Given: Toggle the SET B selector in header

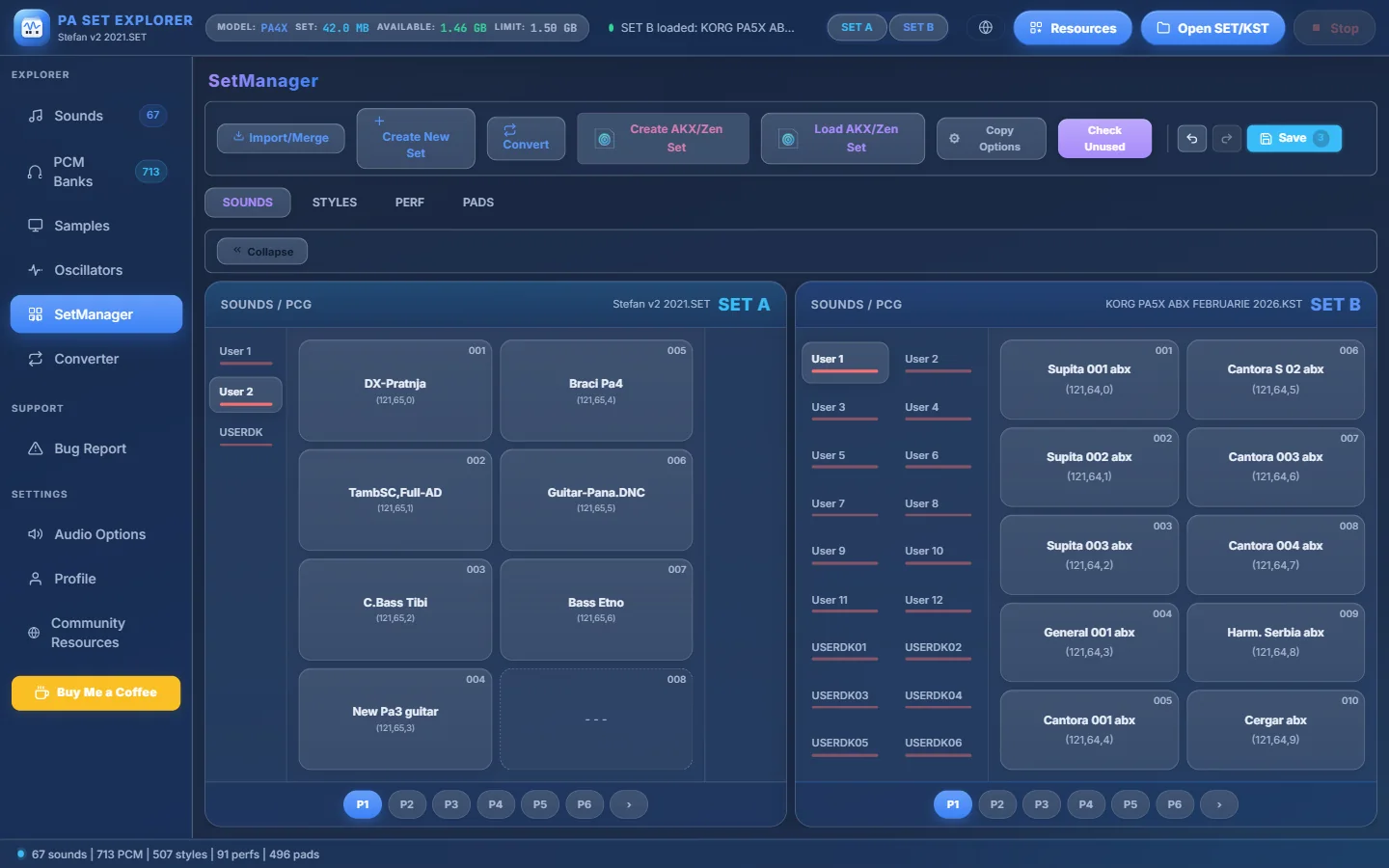Looking at the screenshot, I should point(918,28).
